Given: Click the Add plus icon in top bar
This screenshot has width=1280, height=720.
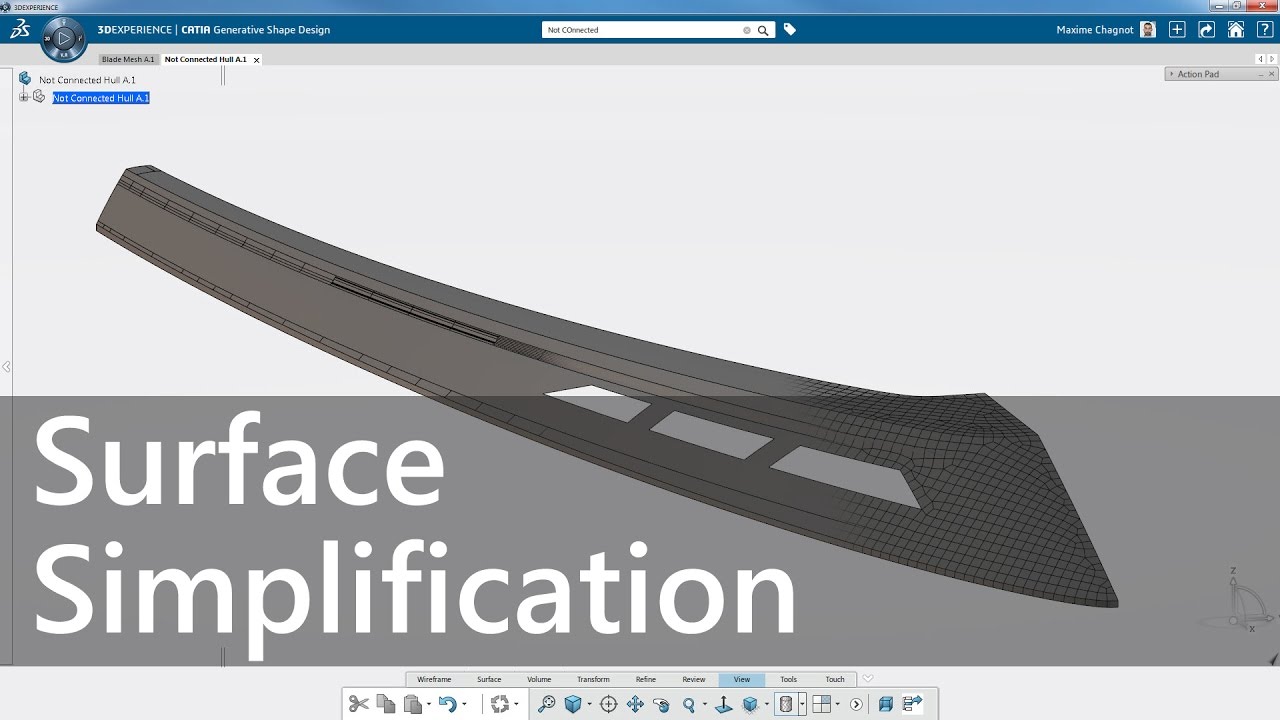Looking at the screenshot, I should (1177, 30).
